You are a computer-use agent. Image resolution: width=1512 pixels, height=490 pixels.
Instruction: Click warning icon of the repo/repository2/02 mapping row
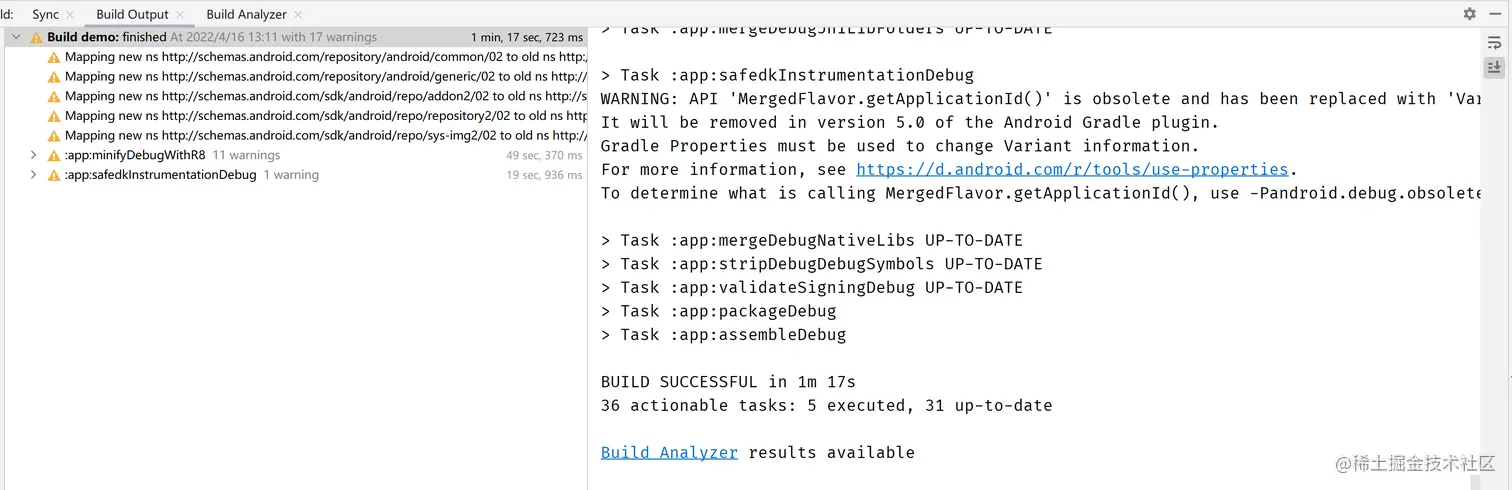54,116
